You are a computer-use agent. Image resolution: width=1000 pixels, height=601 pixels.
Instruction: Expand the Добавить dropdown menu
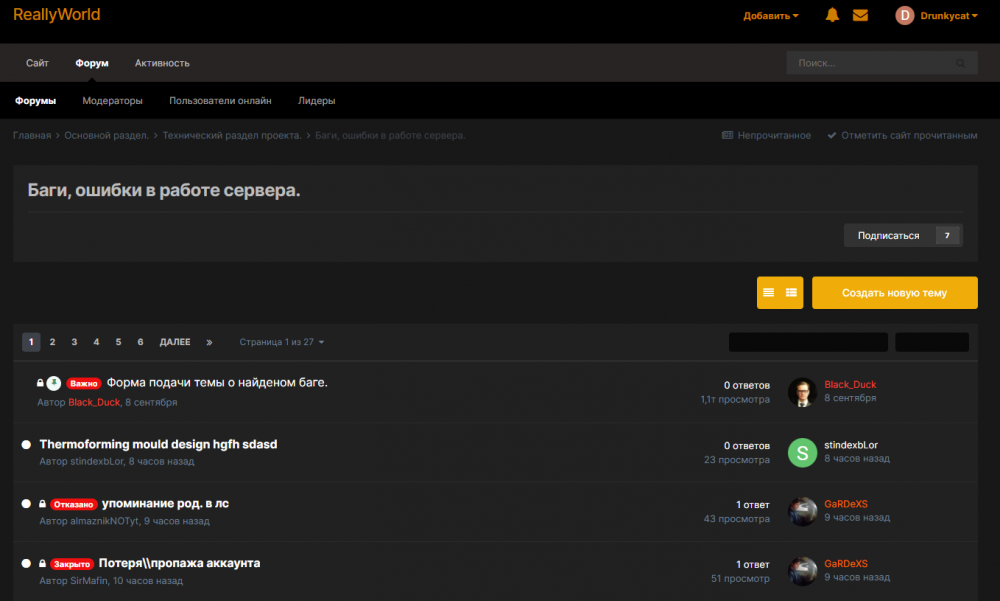point(770,16)
